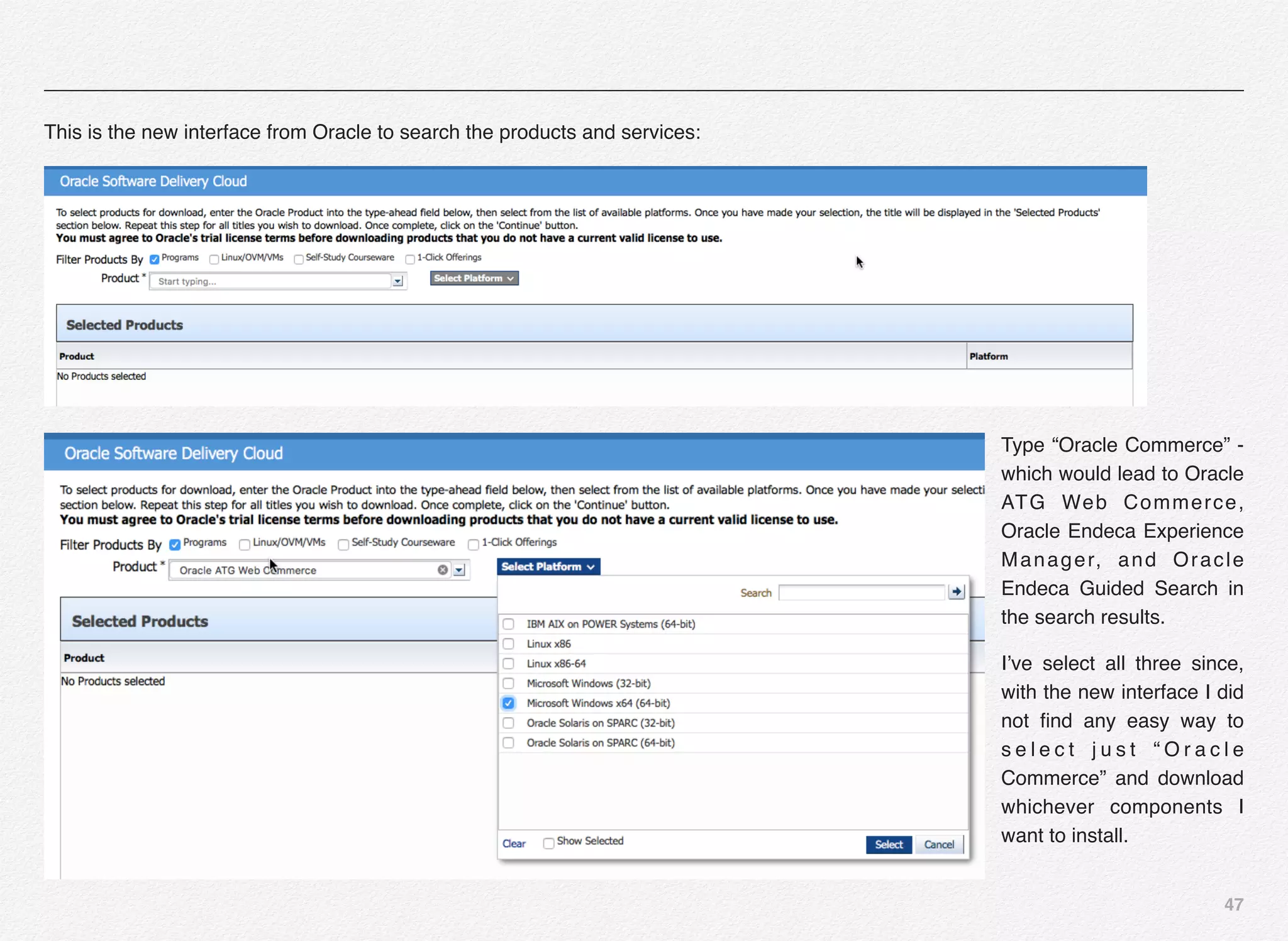Clear the Oracle ATG Web Commerce product field
1288x941 pixels.
[443, 570]
